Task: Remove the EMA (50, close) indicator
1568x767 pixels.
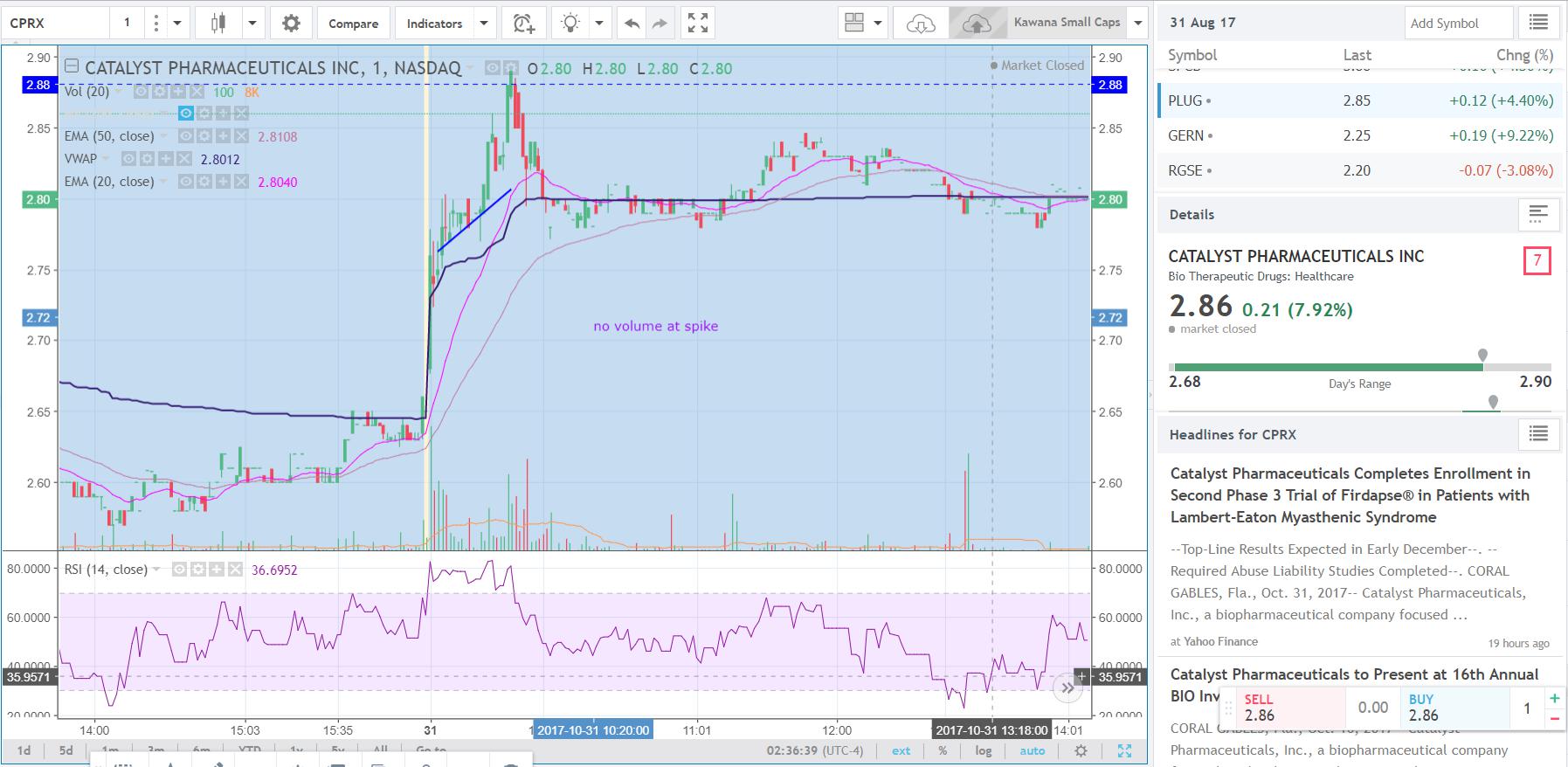Action: (242, 136)
